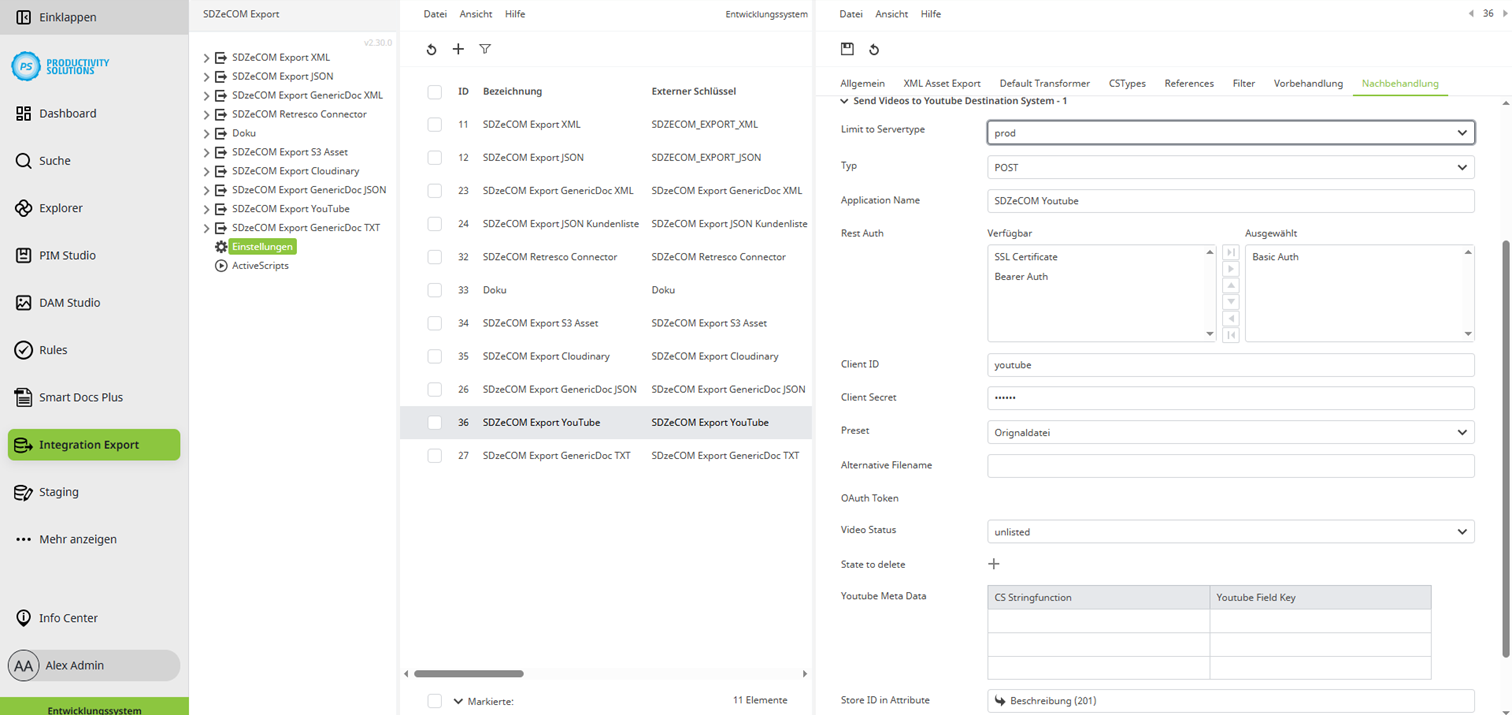The height and width of the screenshot is (715, 1512).
Task: Open the Suche search section
Action: [x=24, y=160]
